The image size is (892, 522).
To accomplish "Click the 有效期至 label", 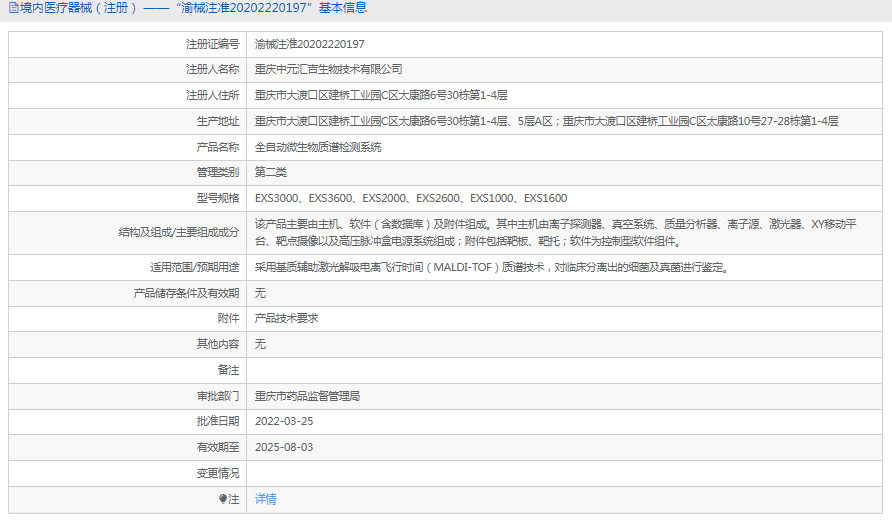I will 218,448.
